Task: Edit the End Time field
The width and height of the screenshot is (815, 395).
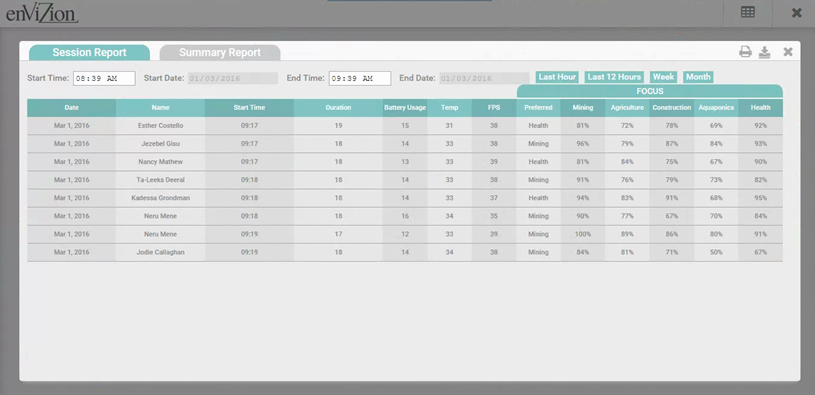Action: [360, 78]
